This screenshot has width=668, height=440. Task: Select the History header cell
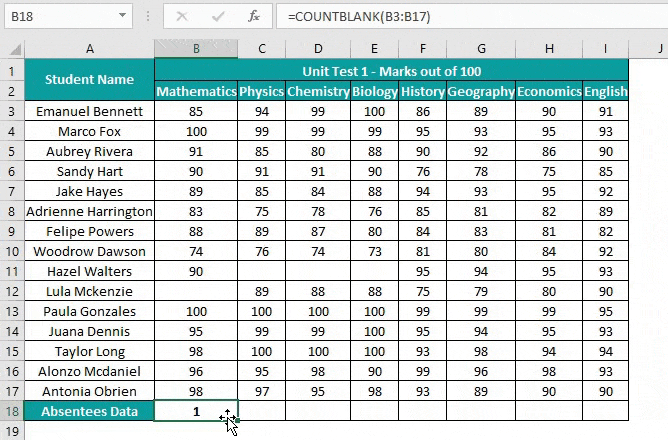pyautogui.click(x=423, y=91)
